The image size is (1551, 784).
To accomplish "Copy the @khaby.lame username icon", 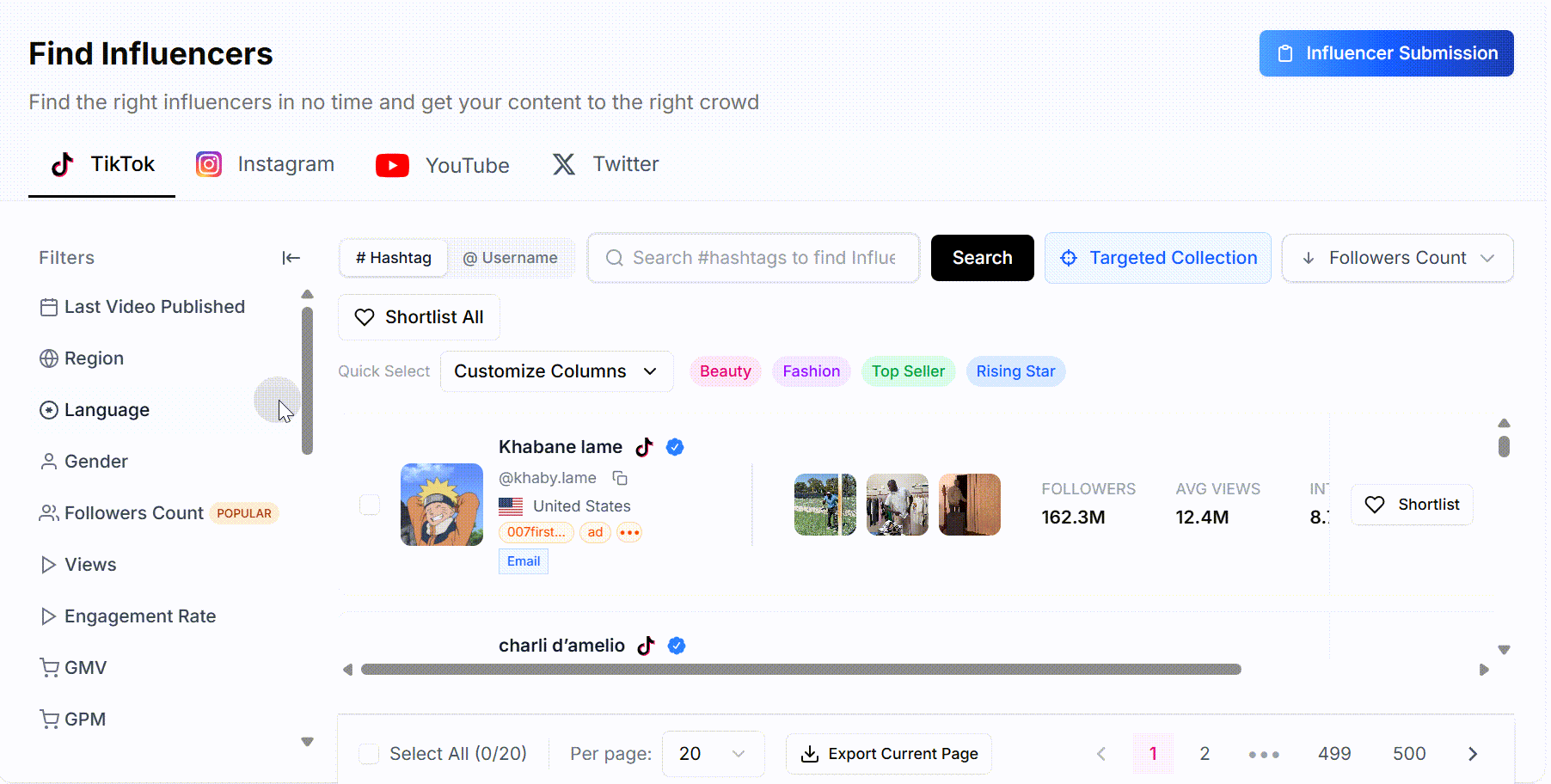I will pos(620,478).
